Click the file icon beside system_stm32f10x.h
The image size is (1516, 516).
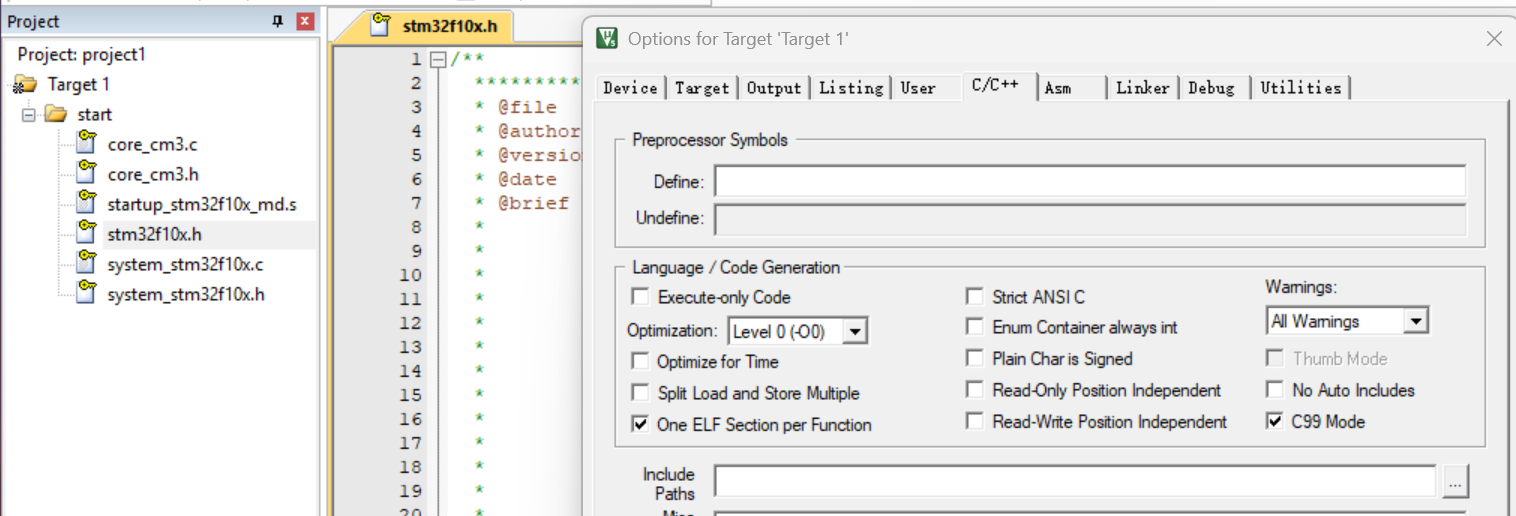pyautogui.click(x=87, y=293)
